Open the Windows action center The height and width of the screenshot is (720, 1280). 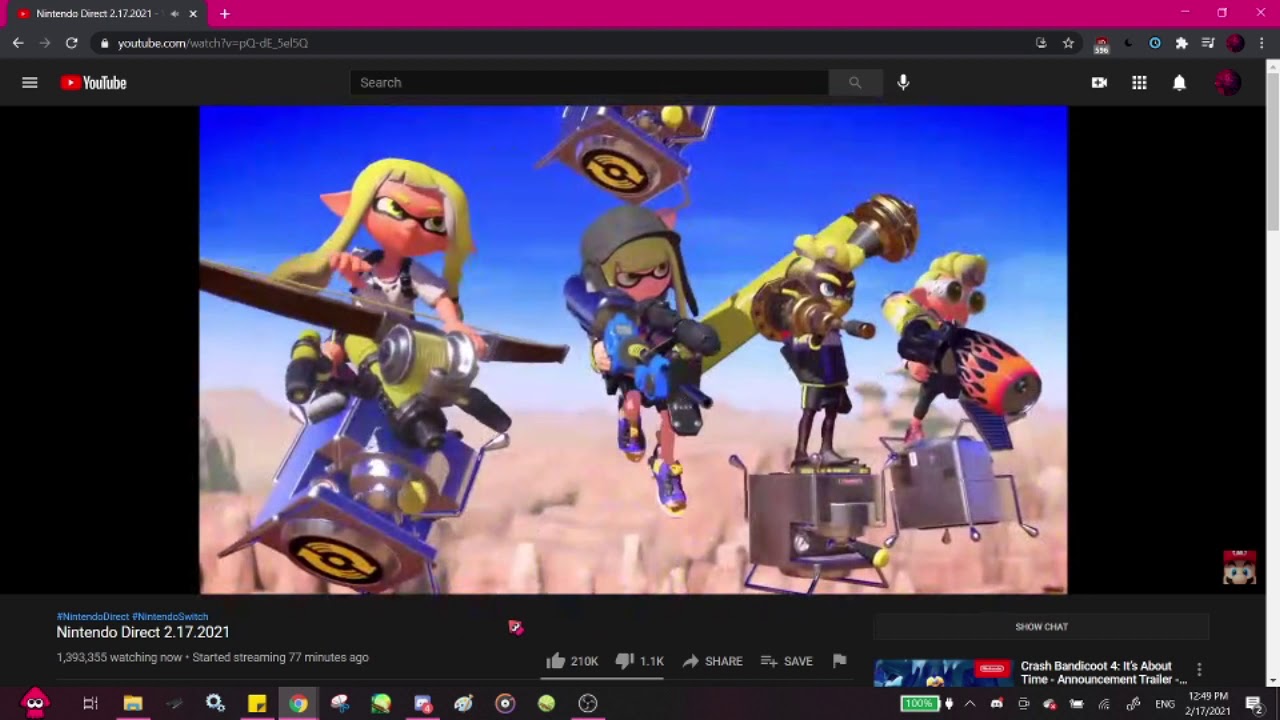[1253, 704]
